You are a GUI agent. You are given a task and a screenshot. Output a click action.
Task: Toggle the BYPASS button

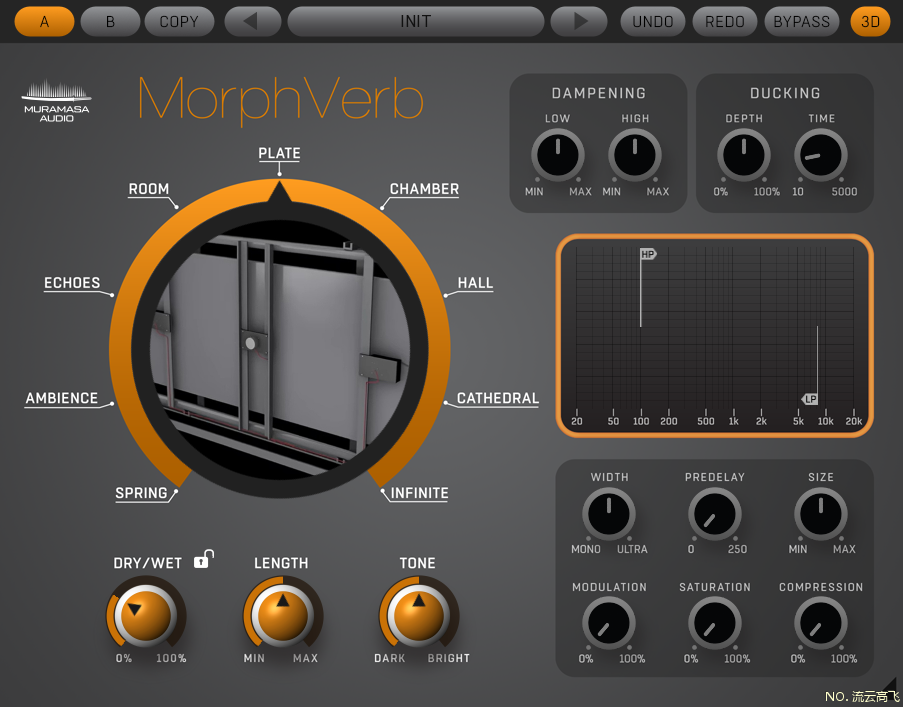click(802, 21)
